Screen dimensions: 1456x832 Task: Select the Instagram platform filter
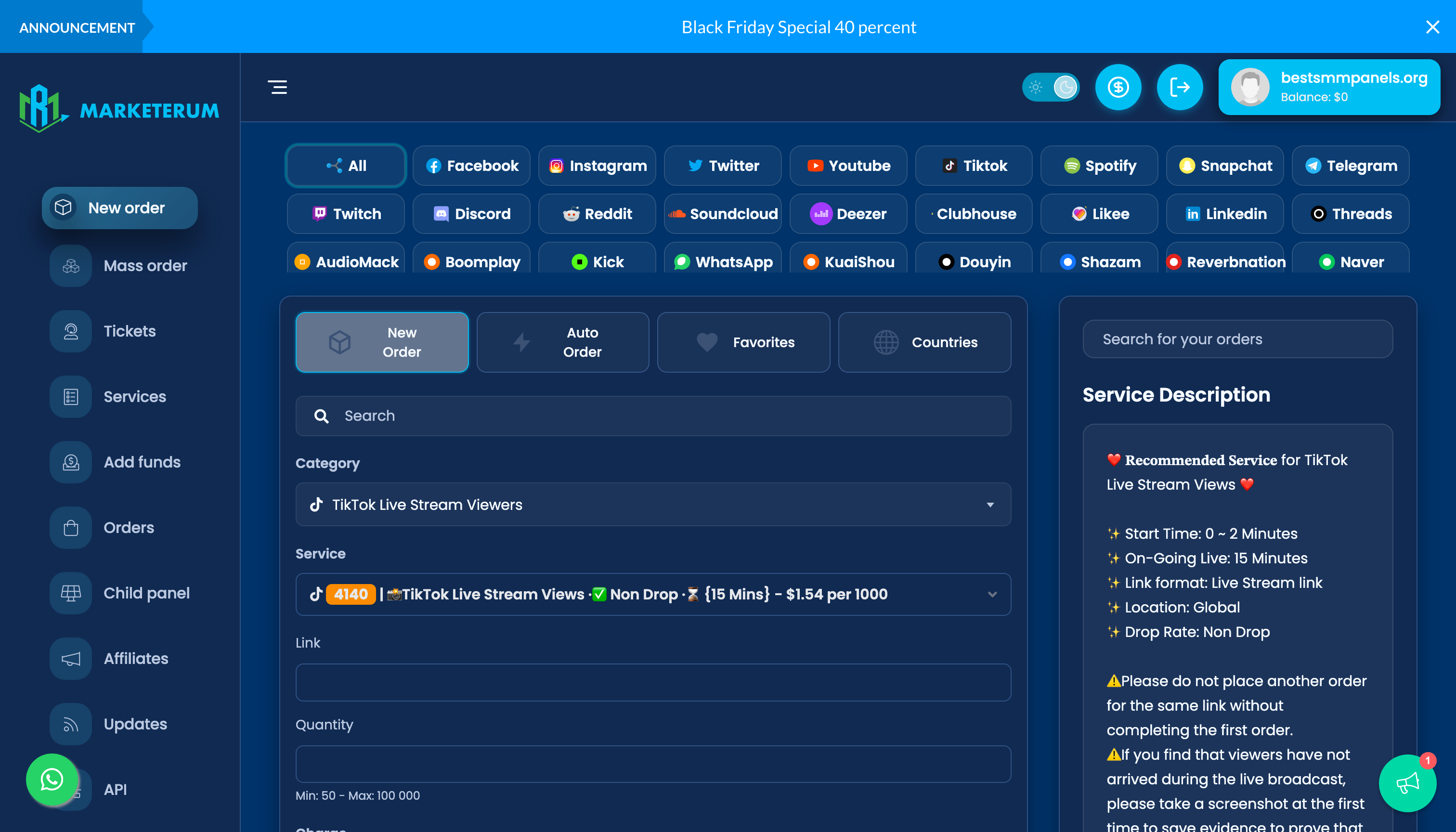click(x=597, y=166)
